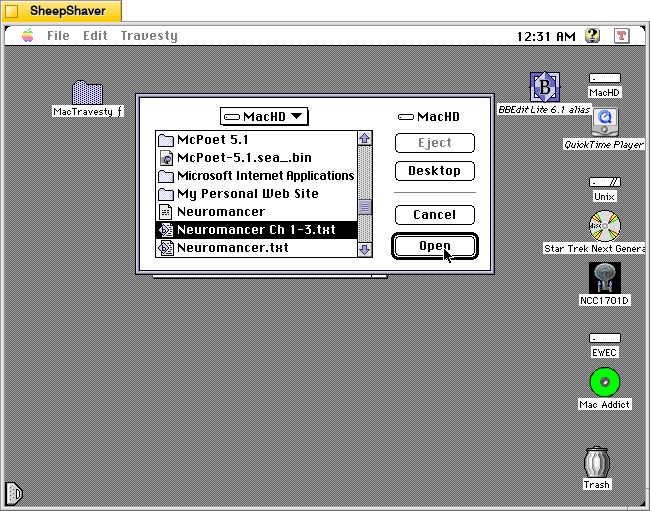Open the application switcher T icon
Viewport: 650px width, 511px height.
[x=621, y=36]
